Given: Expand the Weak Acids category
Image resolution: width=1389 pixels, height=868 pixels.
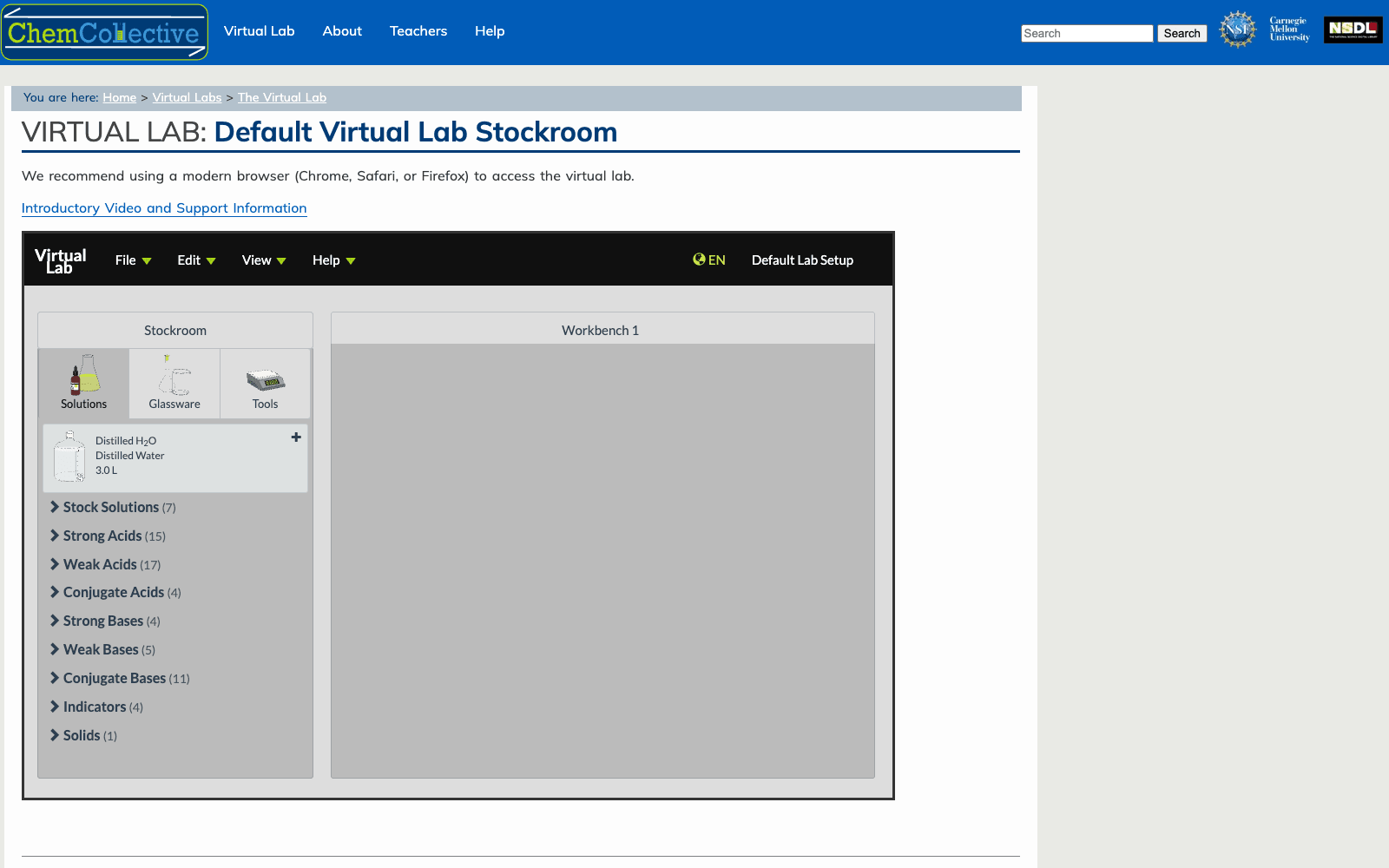Looking at the screenshot, I should point(105,564).
